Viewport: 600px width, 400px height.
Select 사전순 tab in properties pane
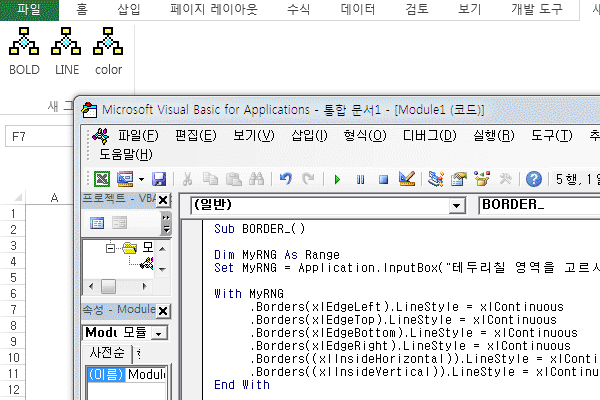[107, 353]
